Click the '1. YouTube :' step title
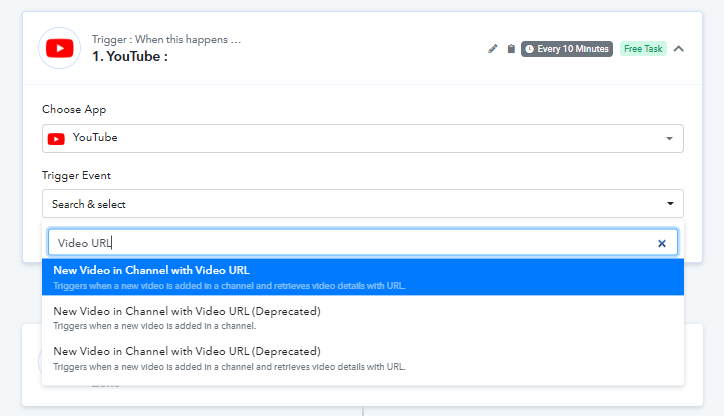This screenshot has height=416, width=724. click(130, 56)
